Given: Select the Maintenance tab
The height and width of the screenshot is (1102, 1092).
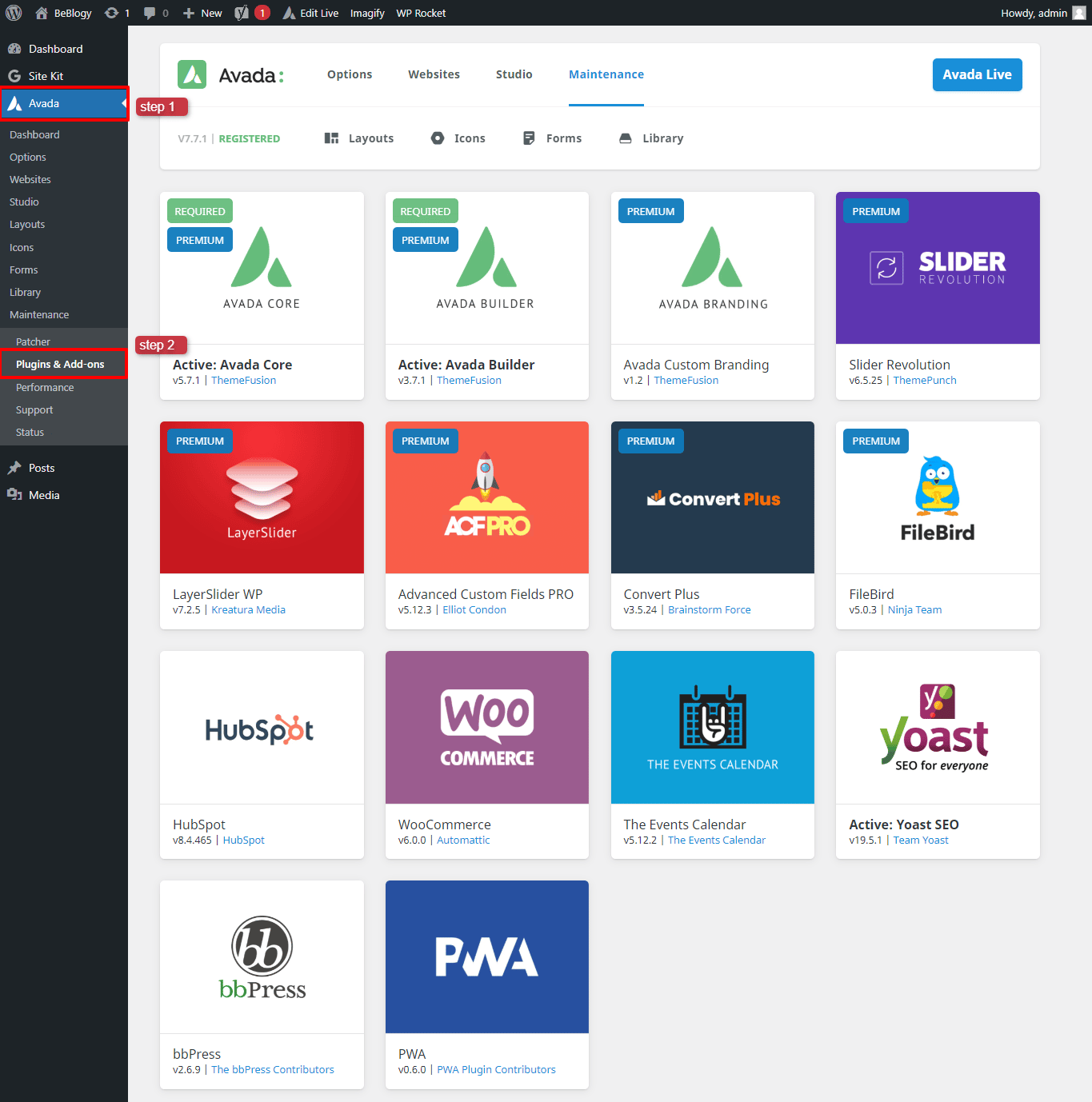Looking at the screenshot, I should click(x=606, y=74).
